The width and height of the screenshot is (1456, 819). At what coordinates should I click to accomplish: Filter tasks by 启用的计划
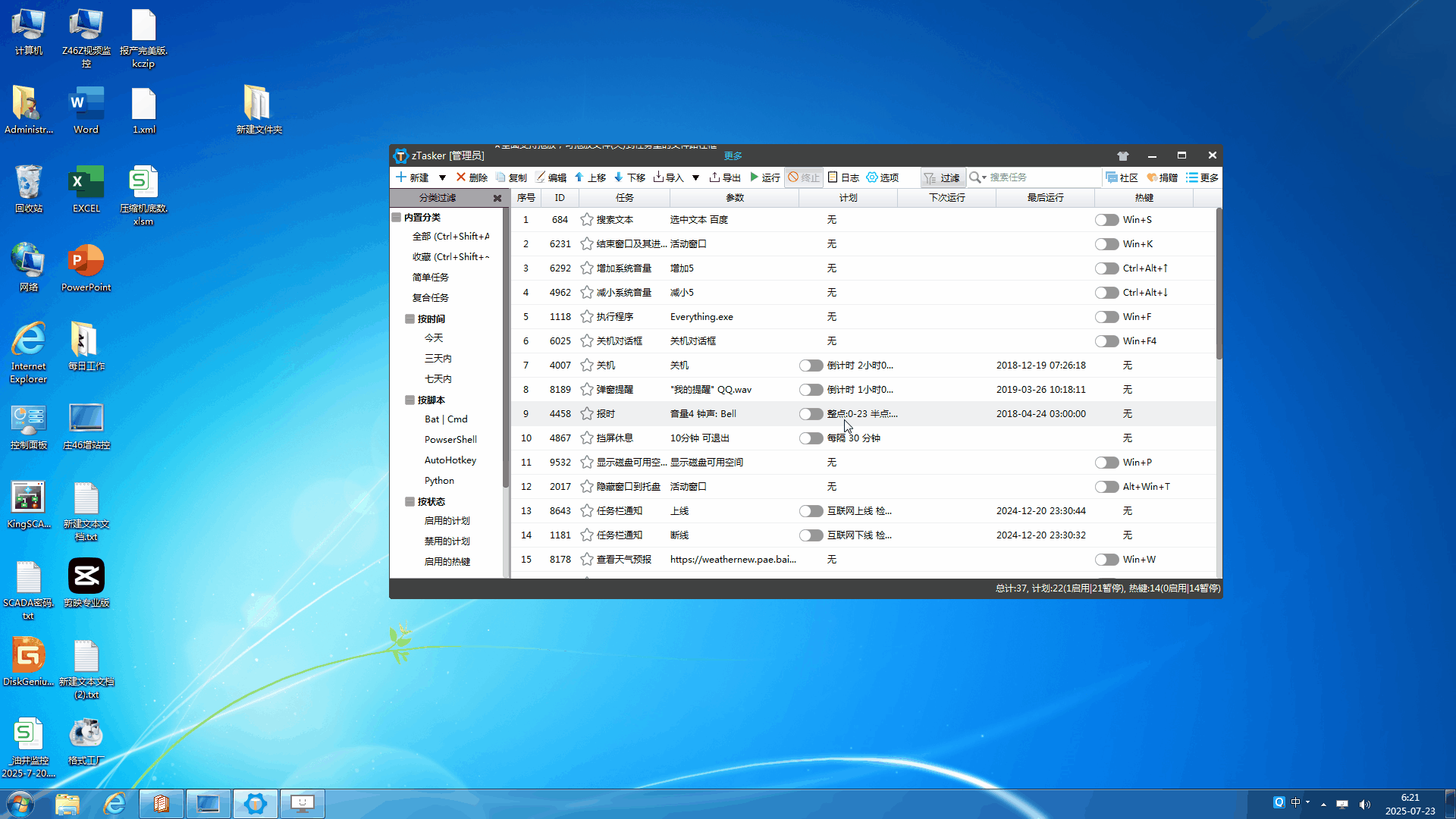coord(447,521)
